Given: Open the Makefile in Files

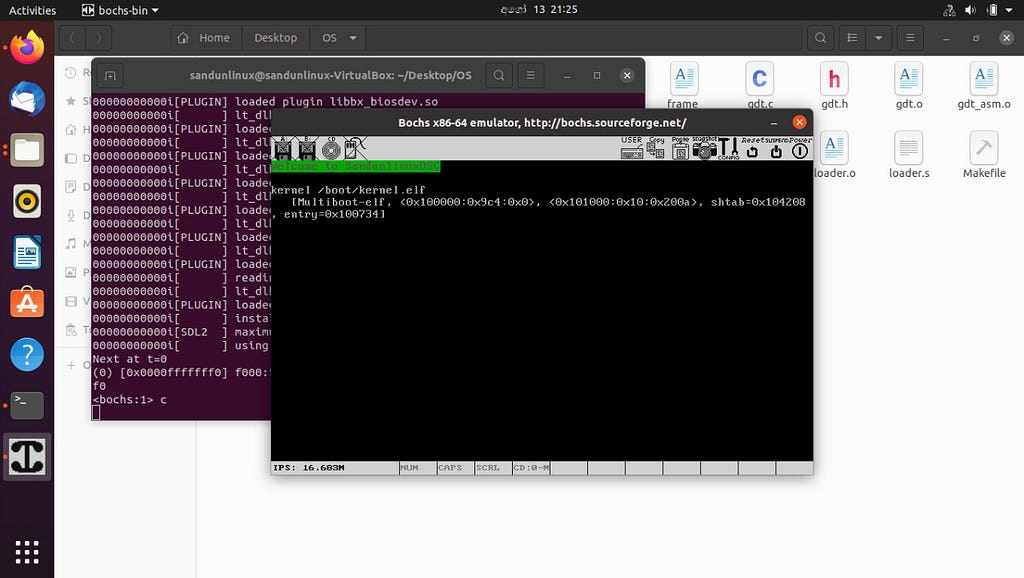Looking at the screenshot, I should 984,155.
